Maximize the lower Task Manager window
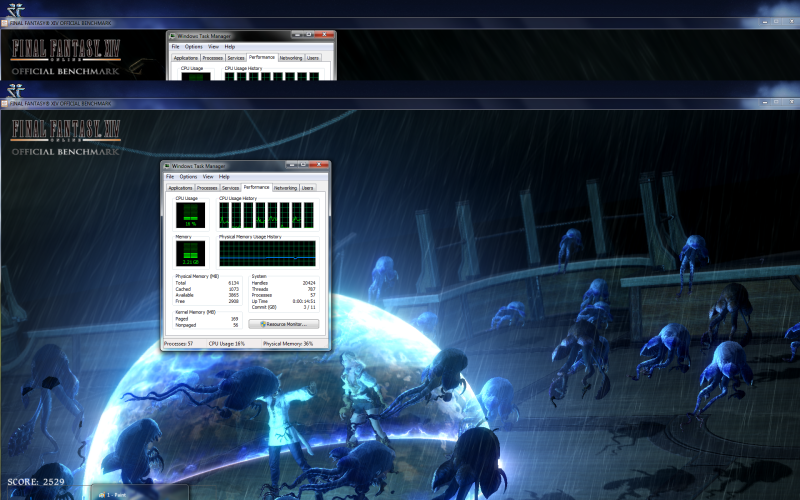The width and height of the screenshot is (800, 500). 303,164
